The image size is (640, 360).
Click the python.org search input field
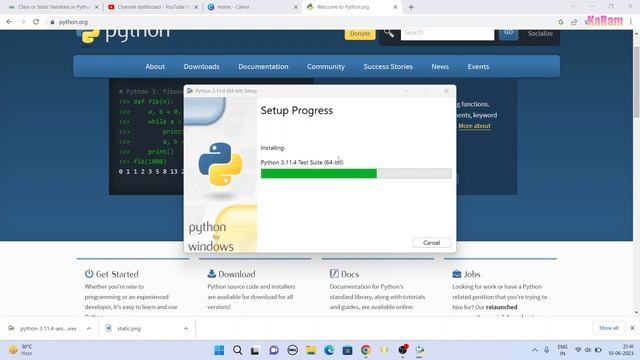click(x=447, y=34)
